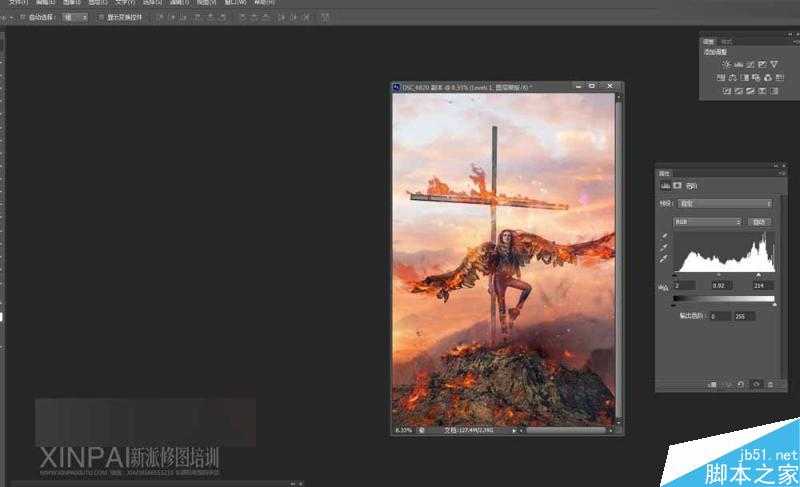Screen dimensions: 800x487
Task: Switch to the Masks icon in Properties
Action: point(677,186)
